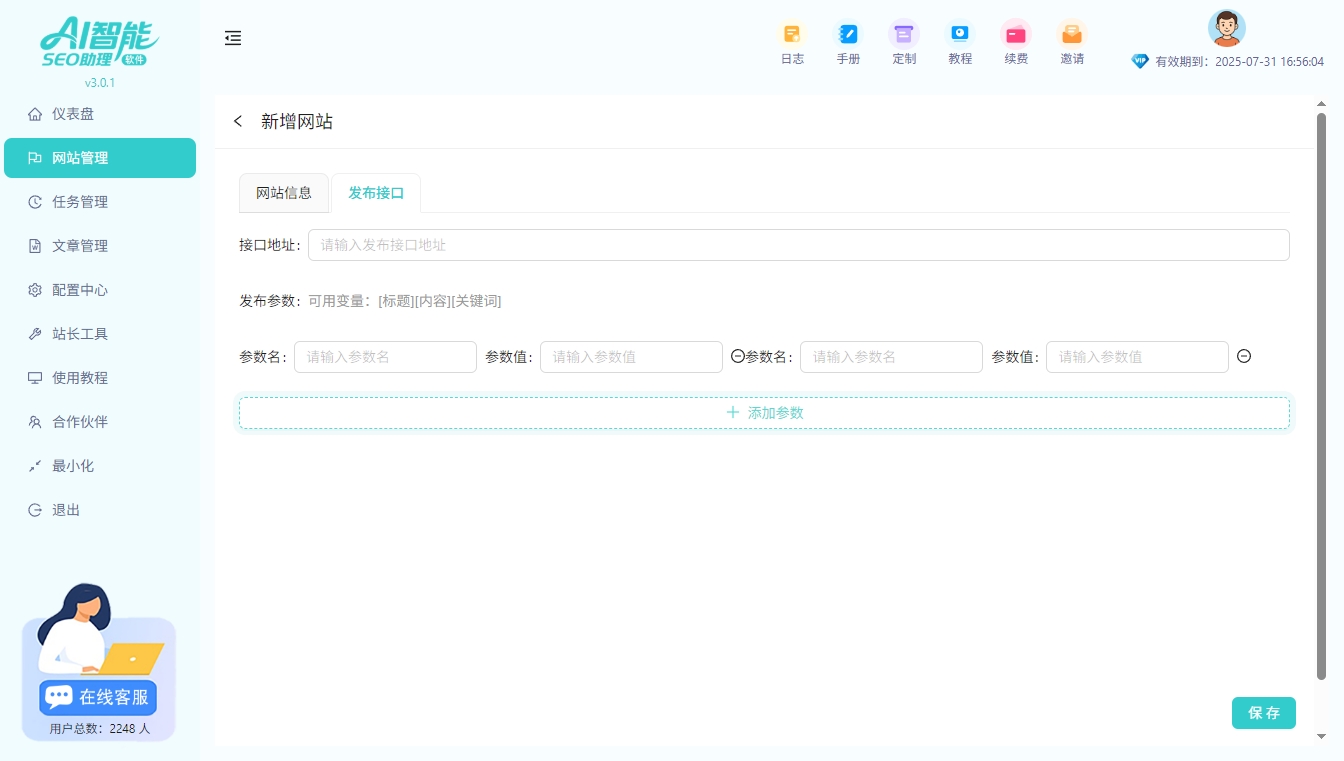Remove the second parameter pair with minus icon
This screenshot has width=1344, height=761.
pos(1243,356)
